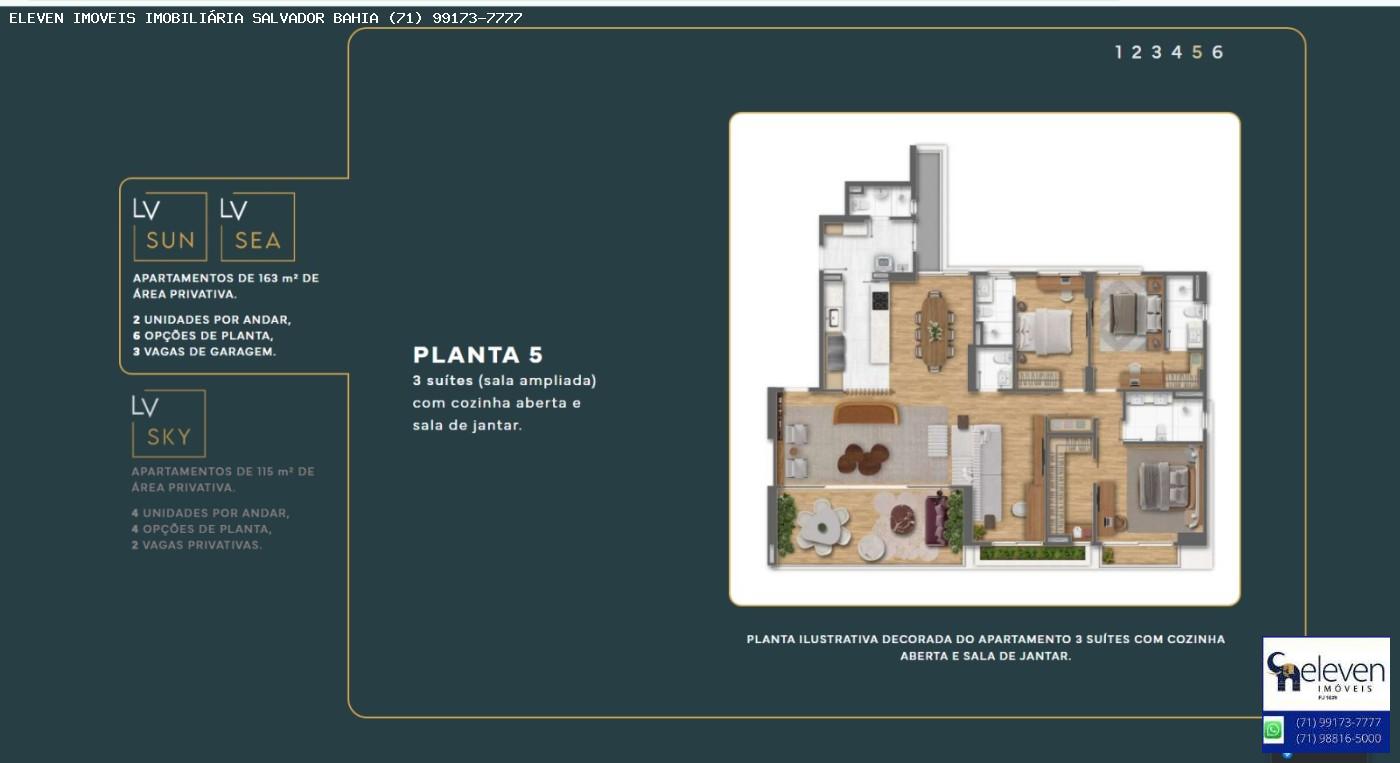Screen dimensions: 1400x763
Task: Click the Eleven Imoveis header text at top
Action: pos(265,18)
